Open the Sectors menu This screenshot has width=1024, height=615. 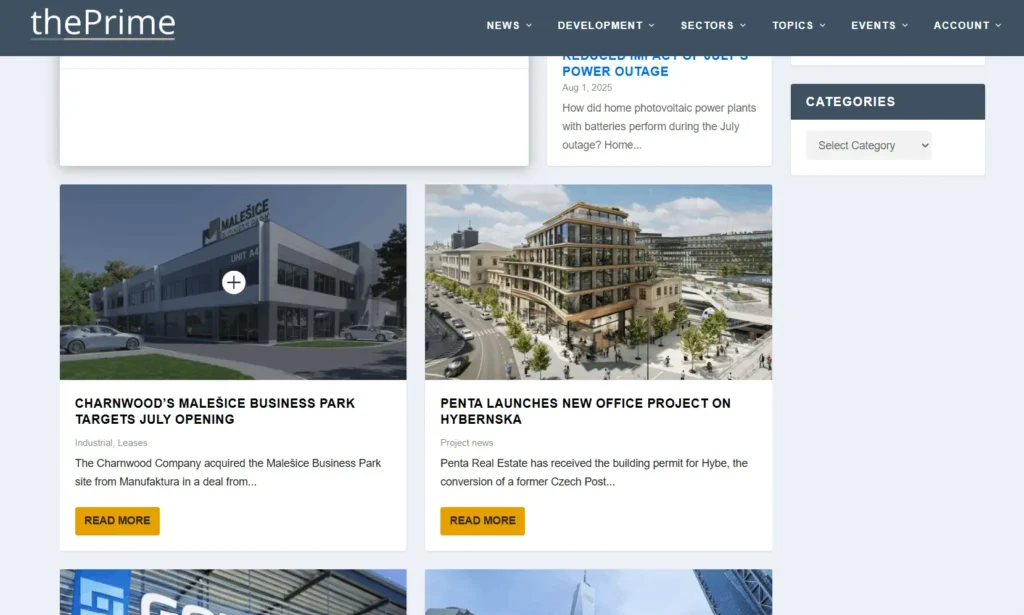click(713, 25)
